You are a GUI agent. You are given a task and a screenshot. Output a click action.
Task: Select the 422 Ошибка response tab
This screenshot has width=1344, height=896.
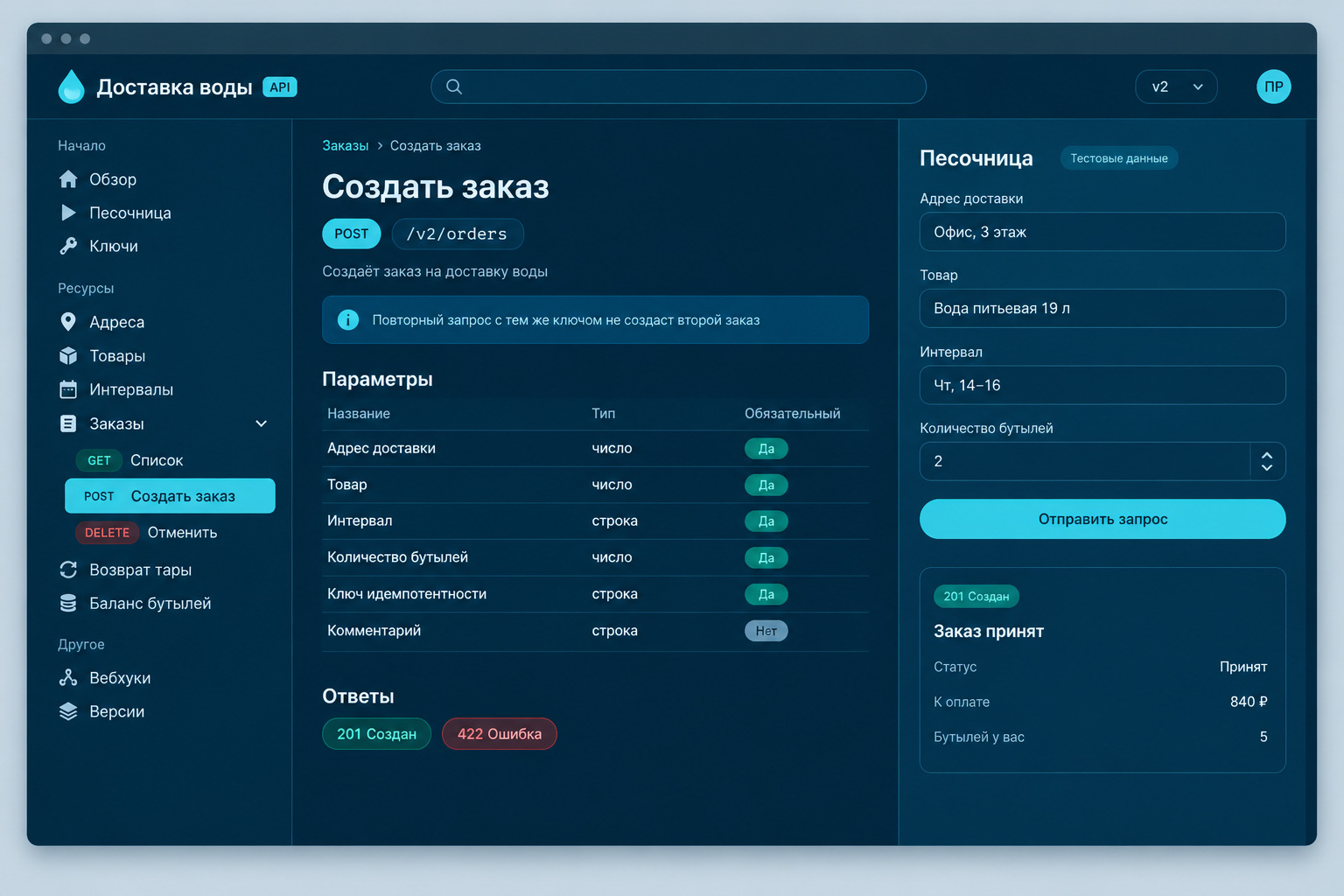click(x=500, y=734)
